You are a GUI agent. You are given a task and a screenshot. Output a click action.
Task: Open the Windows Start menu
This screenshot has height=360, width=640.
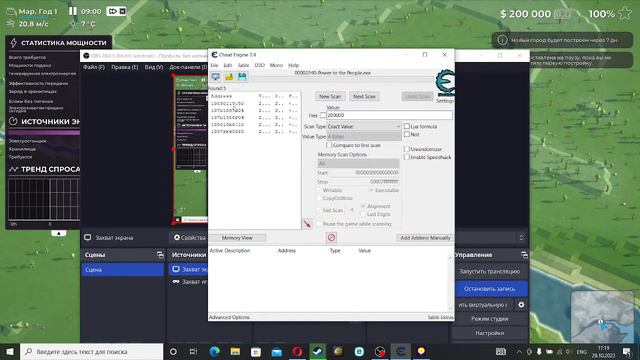pyautogui.click(x=10, y=351)
